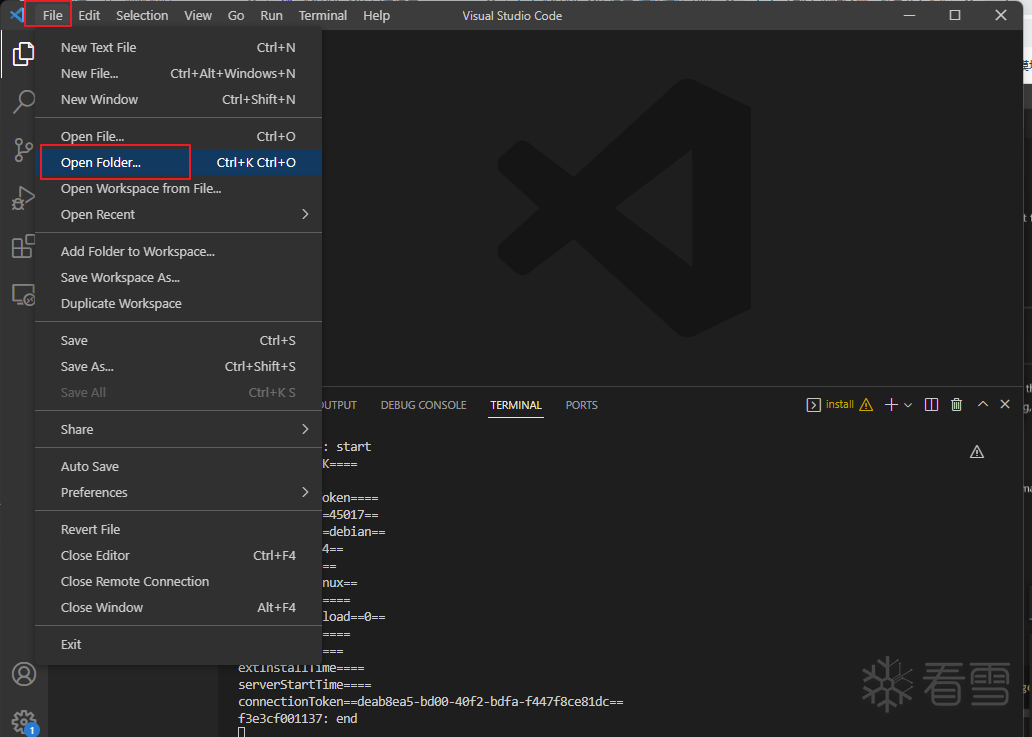Click the install terminal task icon

(x=813, y=405)
